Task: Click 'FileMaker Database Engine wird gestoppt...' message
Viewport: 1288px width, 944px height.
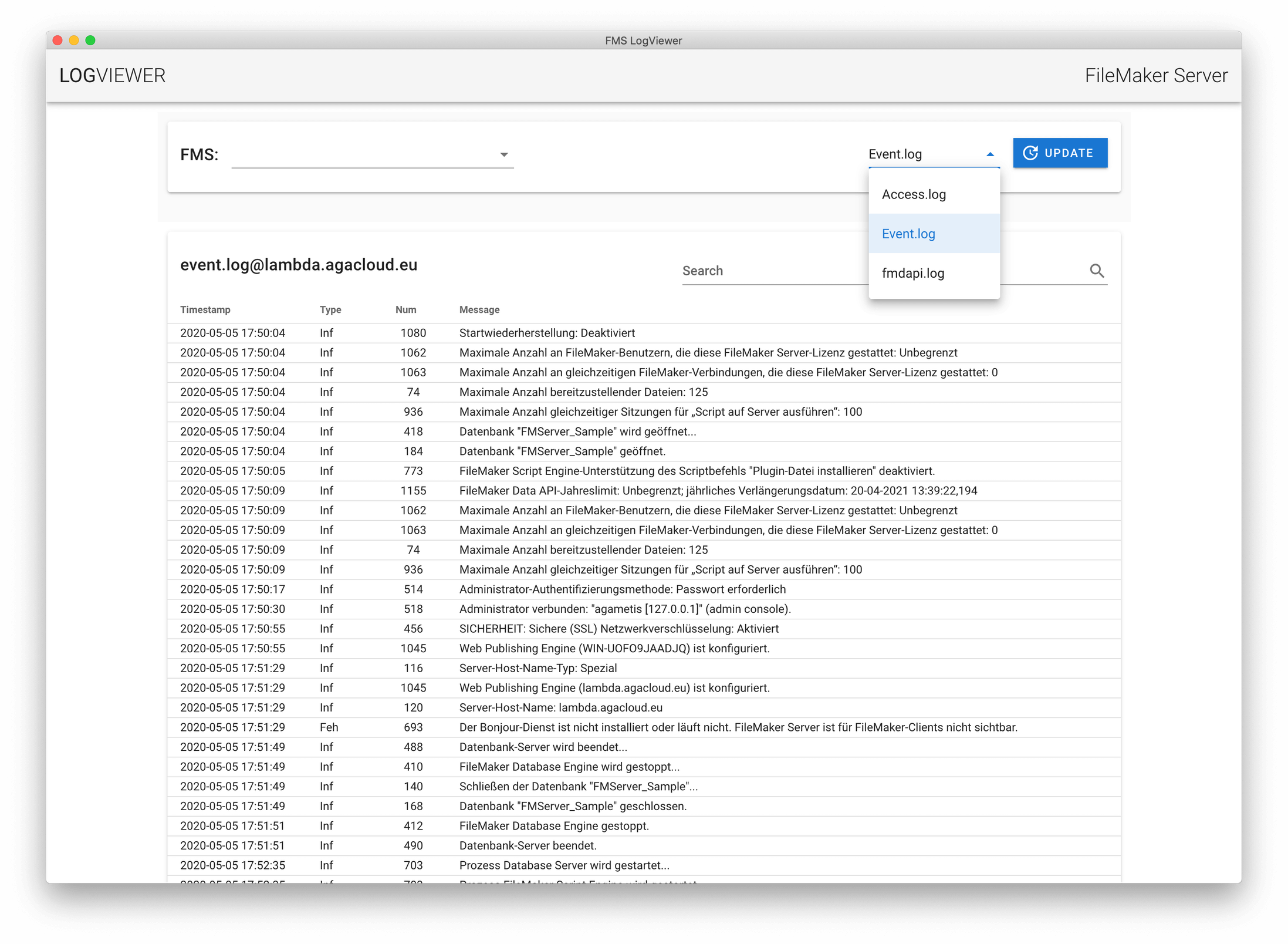Action: [x=569, y=767]
